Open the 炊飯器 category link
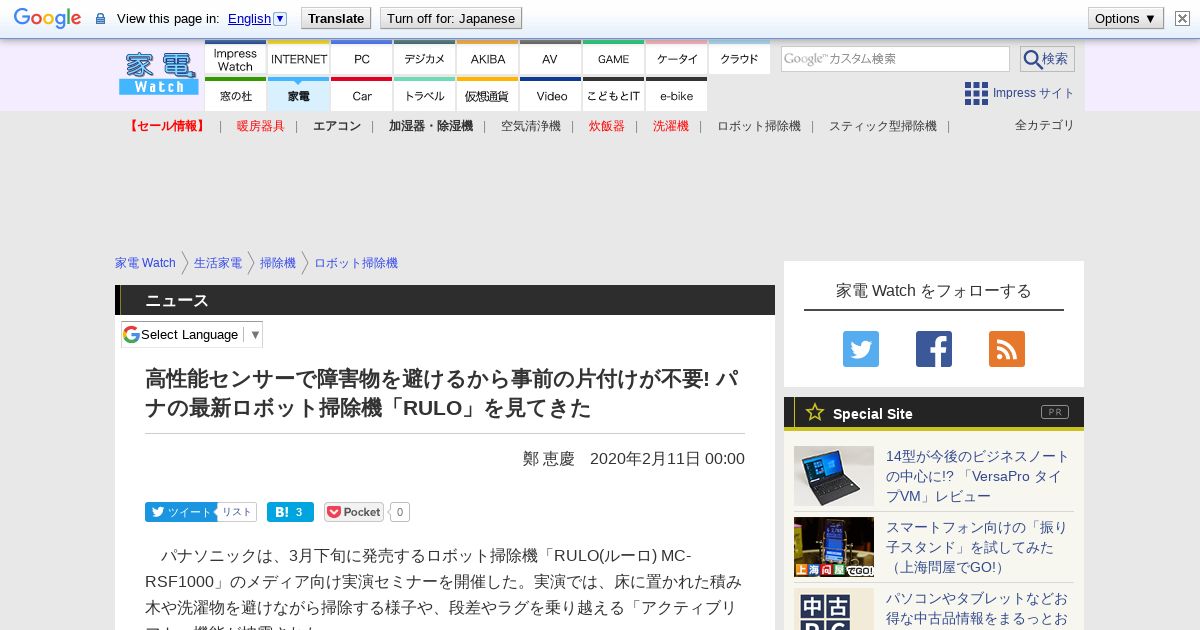Screen dimensions: 1200x630 point(607,126)
